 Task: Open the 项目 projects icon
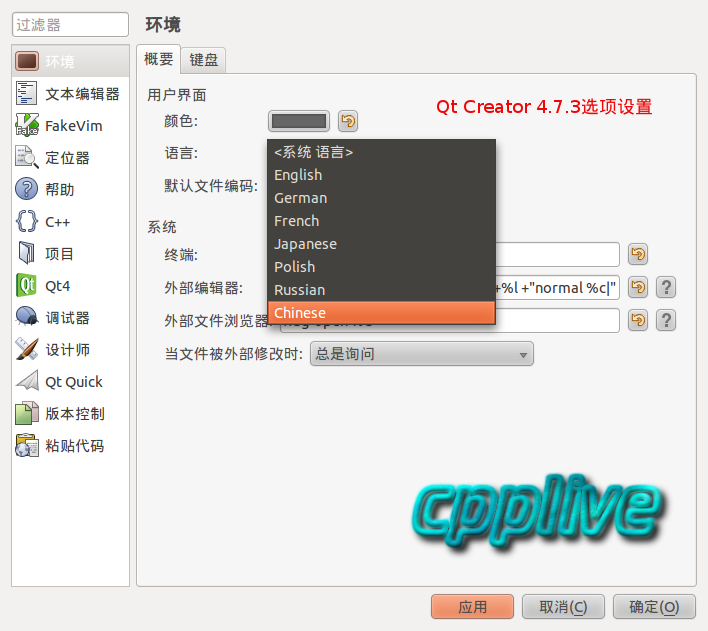click(x=27, y=253)
